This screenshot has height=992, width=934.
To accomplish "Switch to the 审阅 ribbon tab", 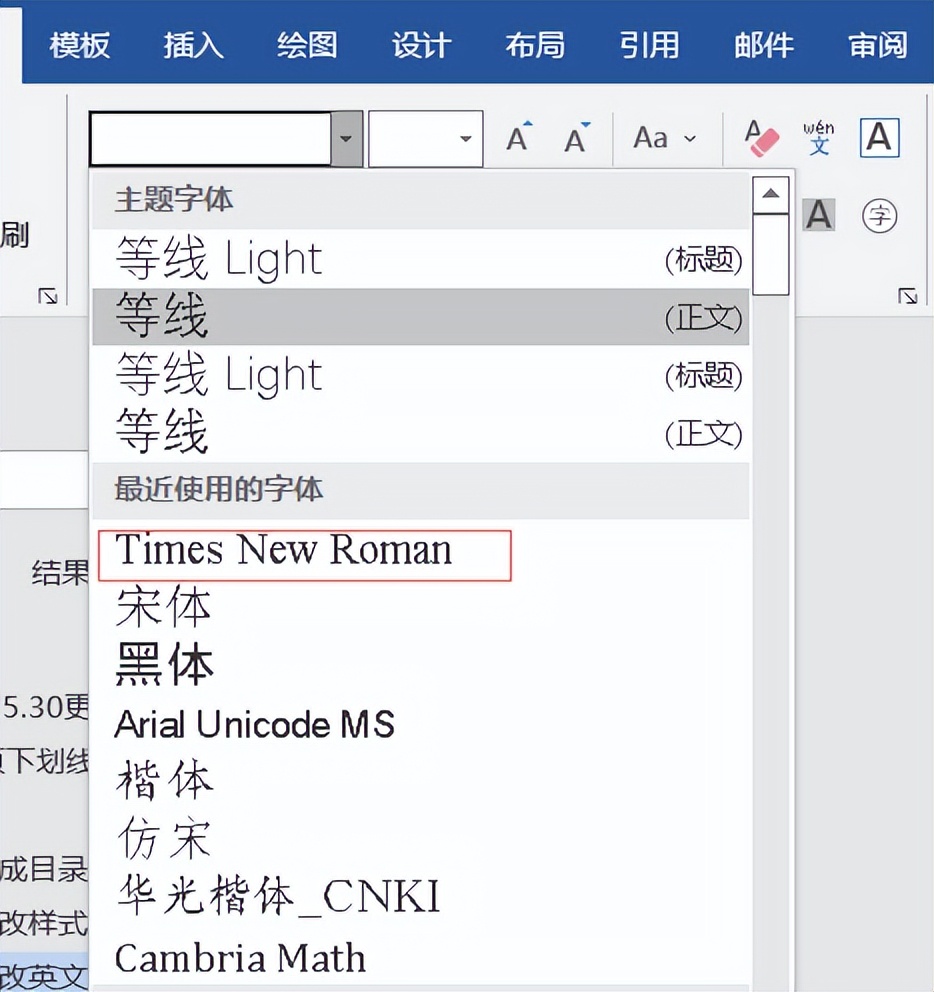I will click(x=877, y=44).
